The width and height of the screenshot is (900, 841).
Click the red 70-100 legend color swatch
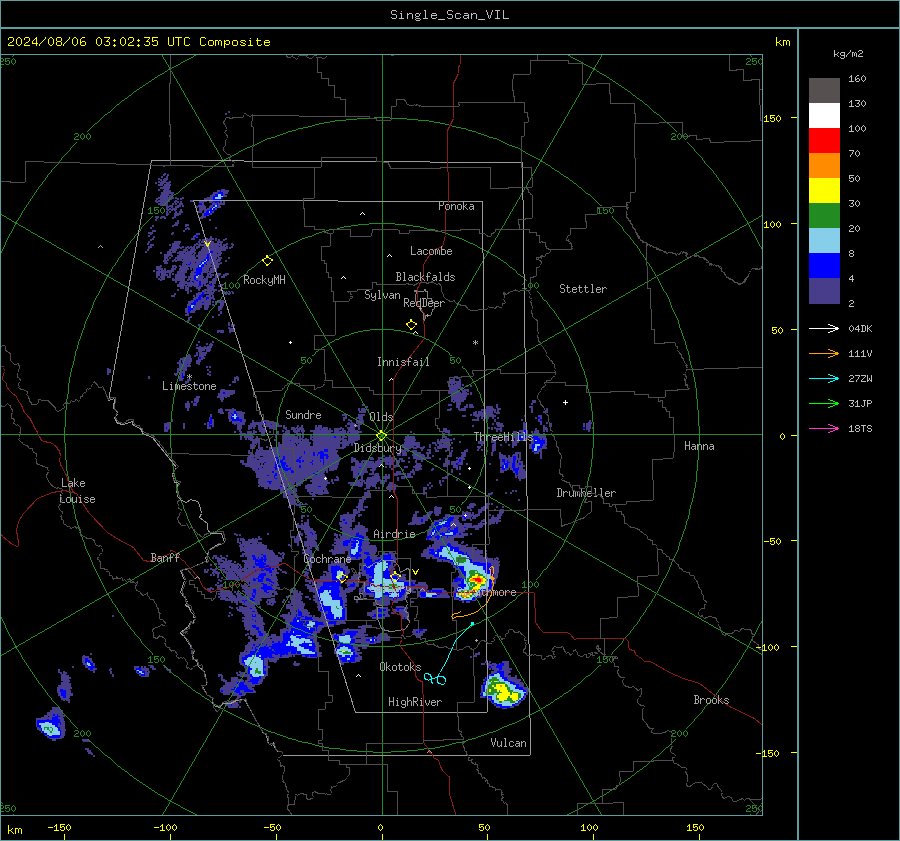824,141
